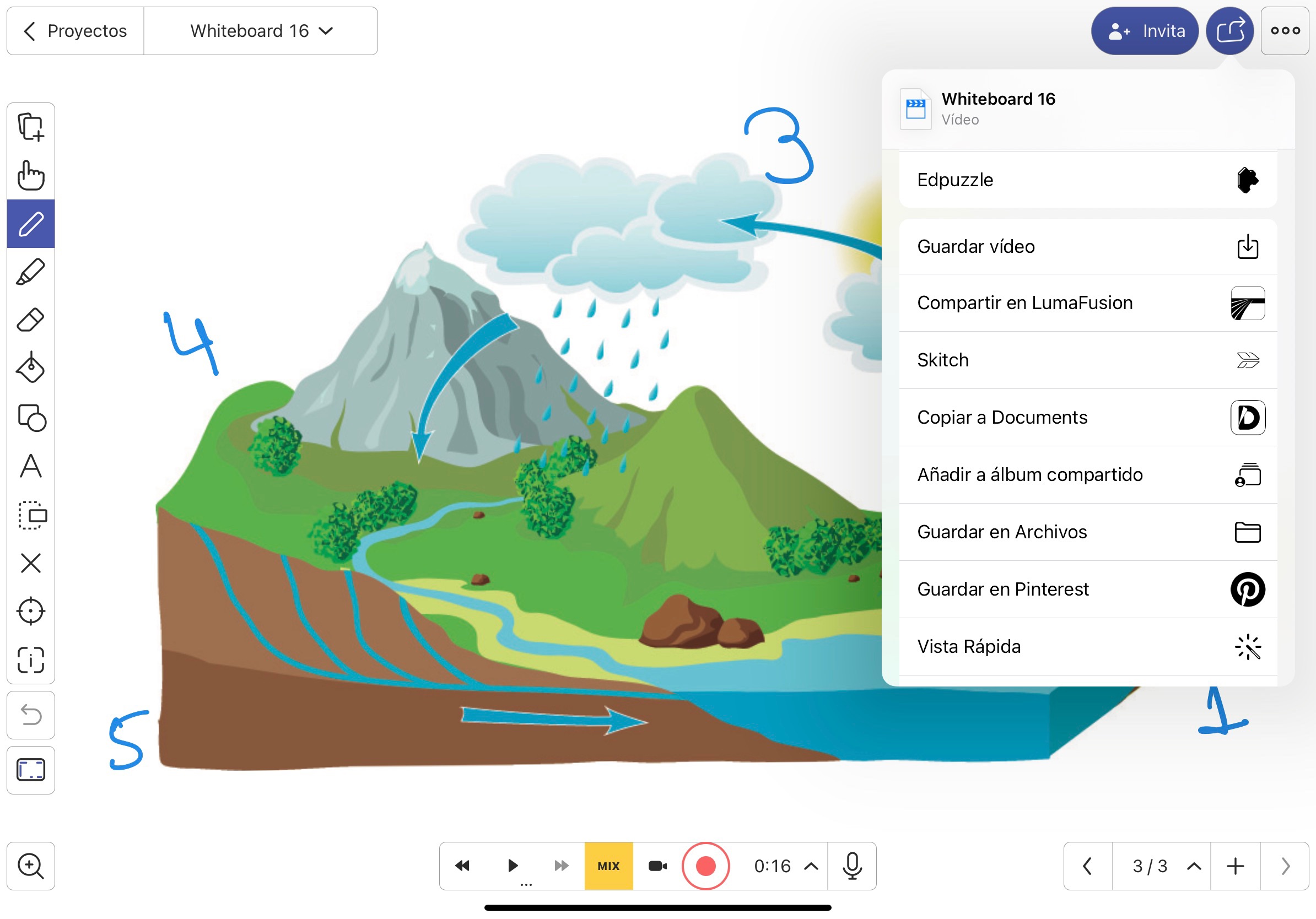Click the Invita button

pyautogui.click(x=1144, y=31)
